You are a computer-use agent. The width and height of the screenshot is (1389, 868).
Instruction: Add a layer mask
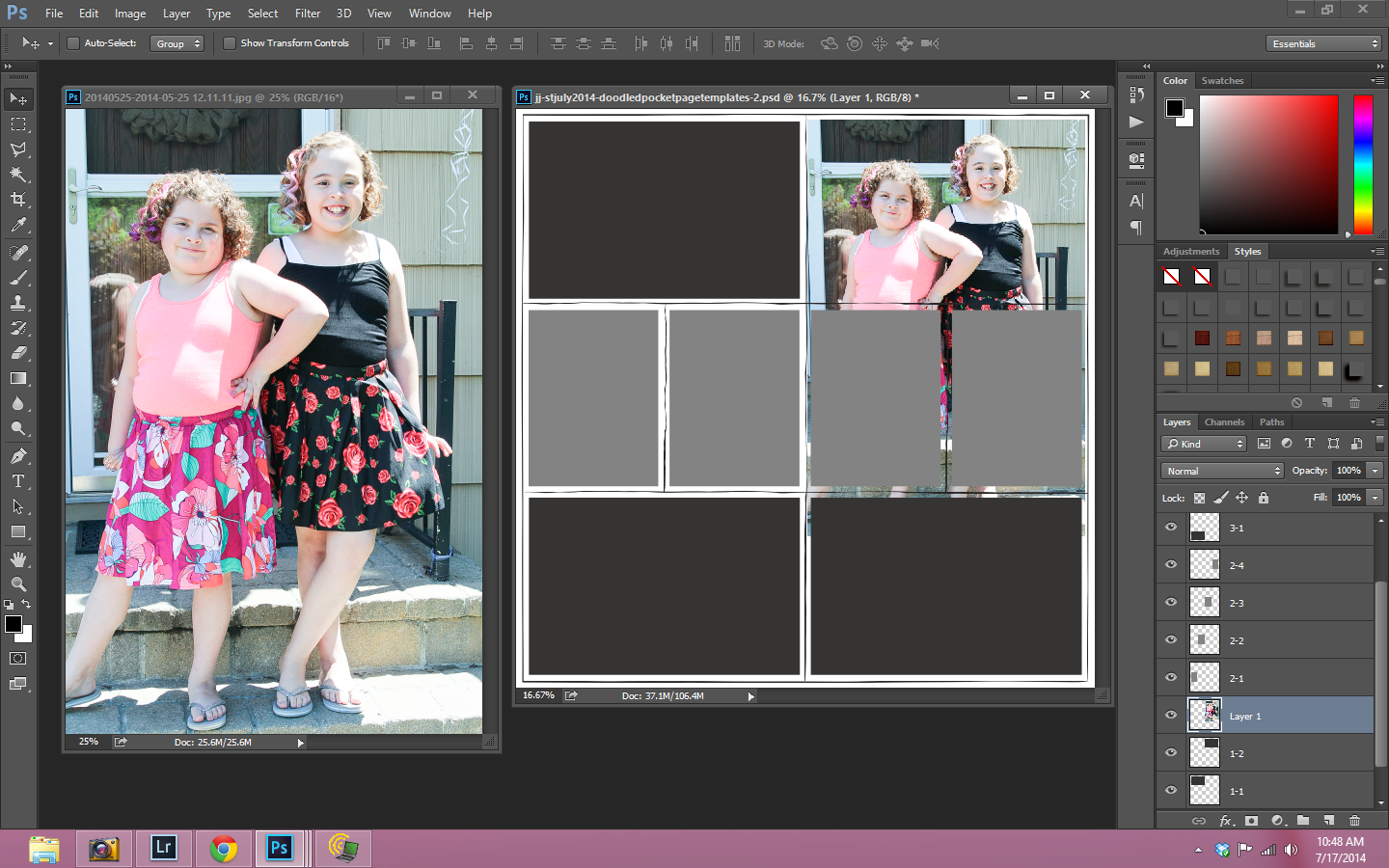[1251, 821]
